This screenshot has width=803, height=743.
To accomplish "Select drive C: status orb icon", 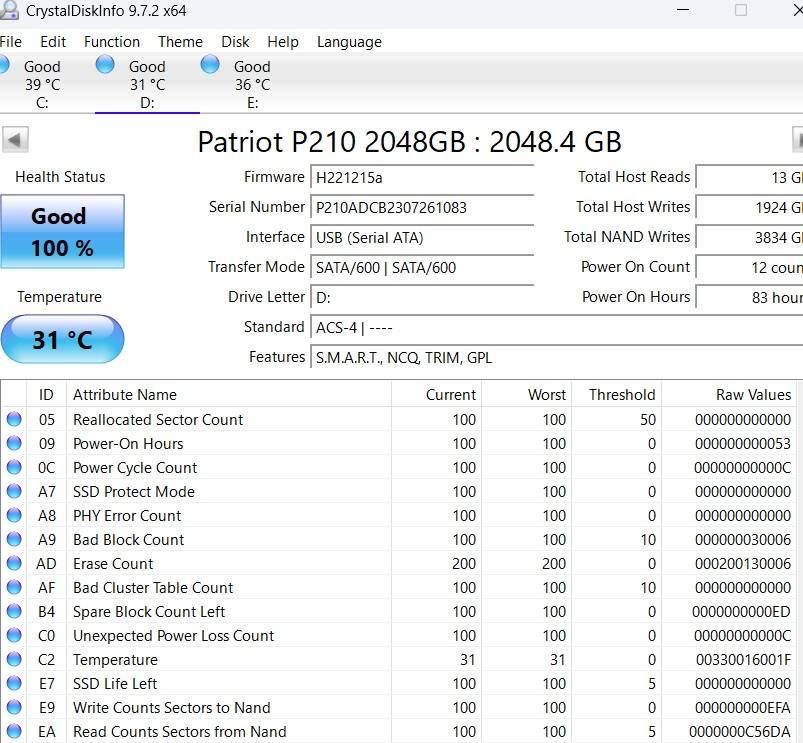I will click(x=3, y=65).
